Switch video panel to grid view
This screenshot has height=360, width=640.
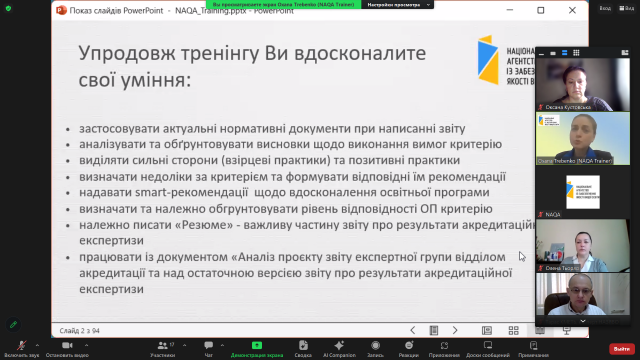click(576, 53)
